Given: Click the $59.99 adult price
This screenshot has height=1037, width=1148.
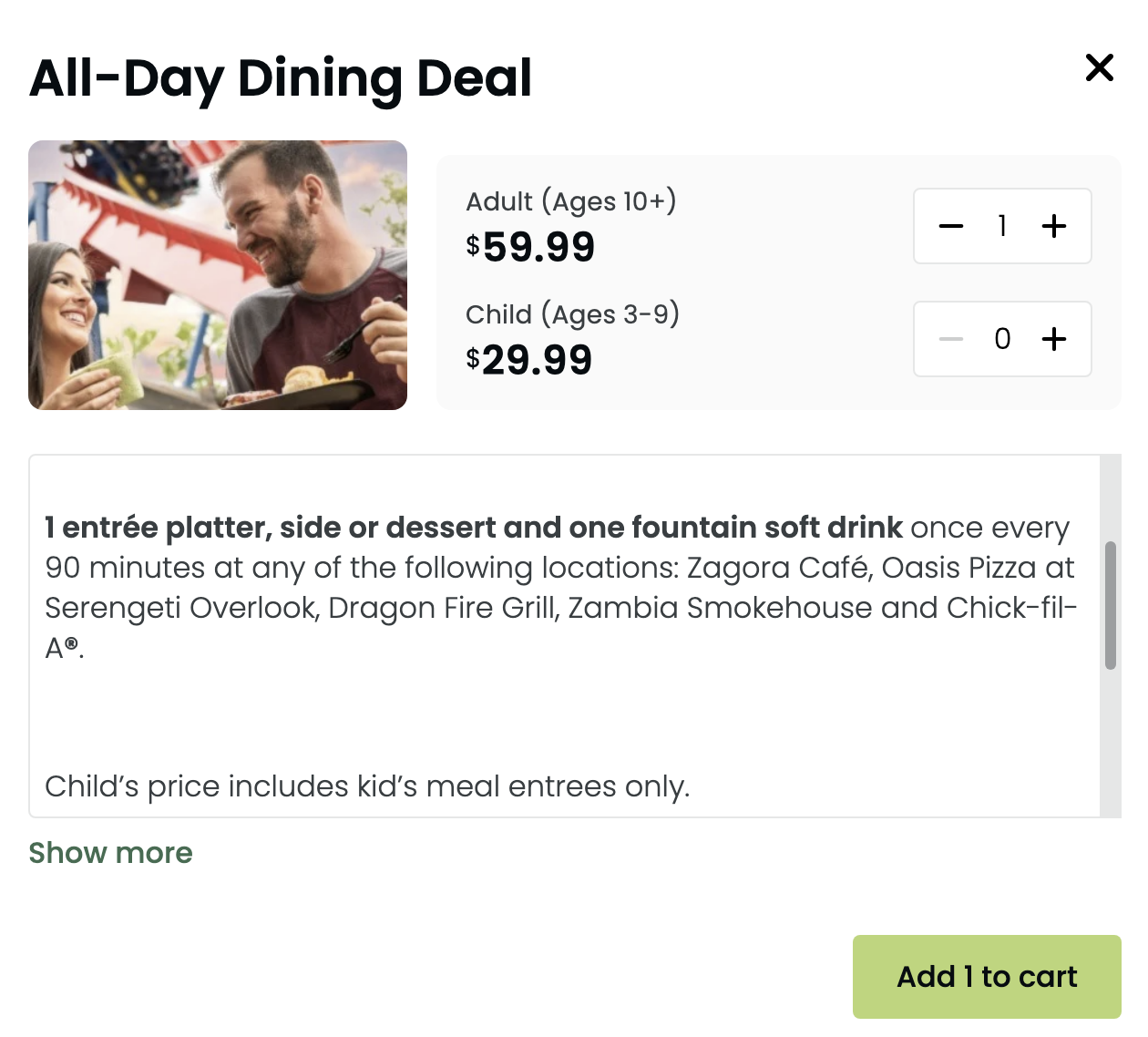Looking at the screenshot, I should tap(530, 247).
